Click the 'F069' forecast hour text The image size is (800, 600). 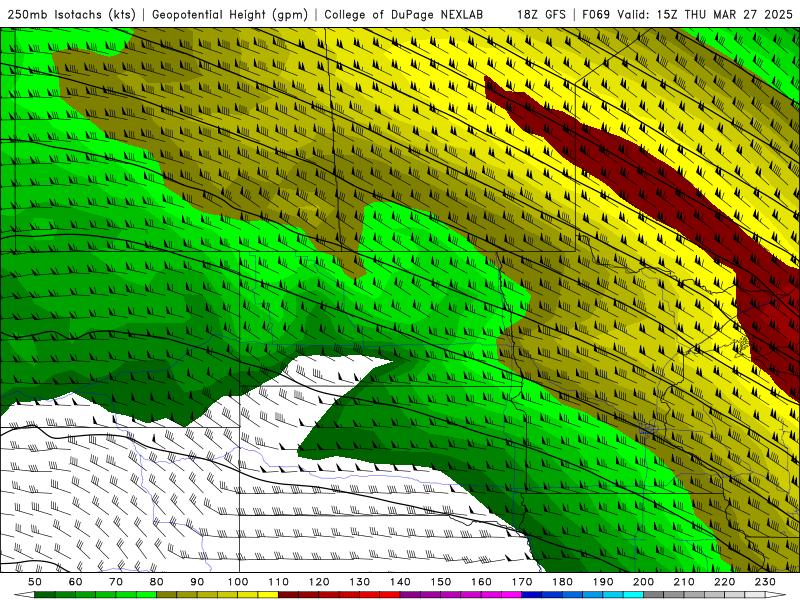click(x=596, y=14)
